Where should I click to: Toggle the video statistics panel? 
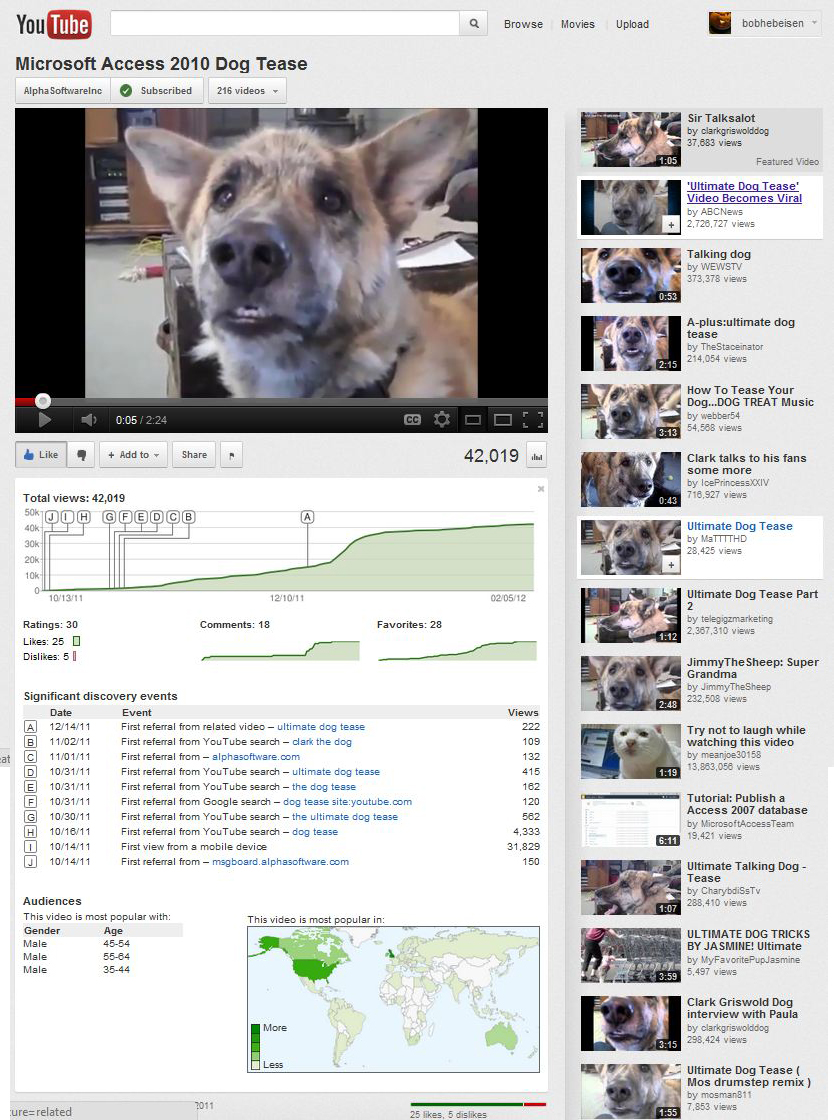(537, 456)
